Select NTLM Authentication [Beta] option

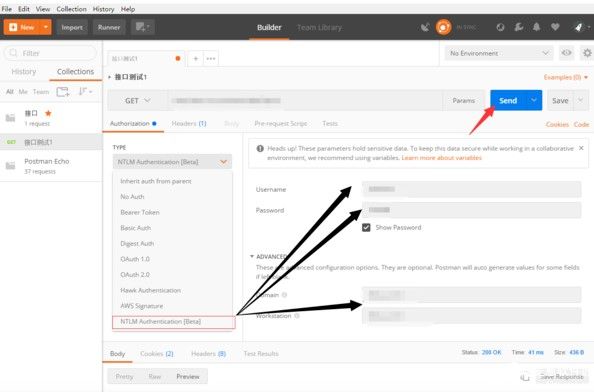tap(174, 322)
